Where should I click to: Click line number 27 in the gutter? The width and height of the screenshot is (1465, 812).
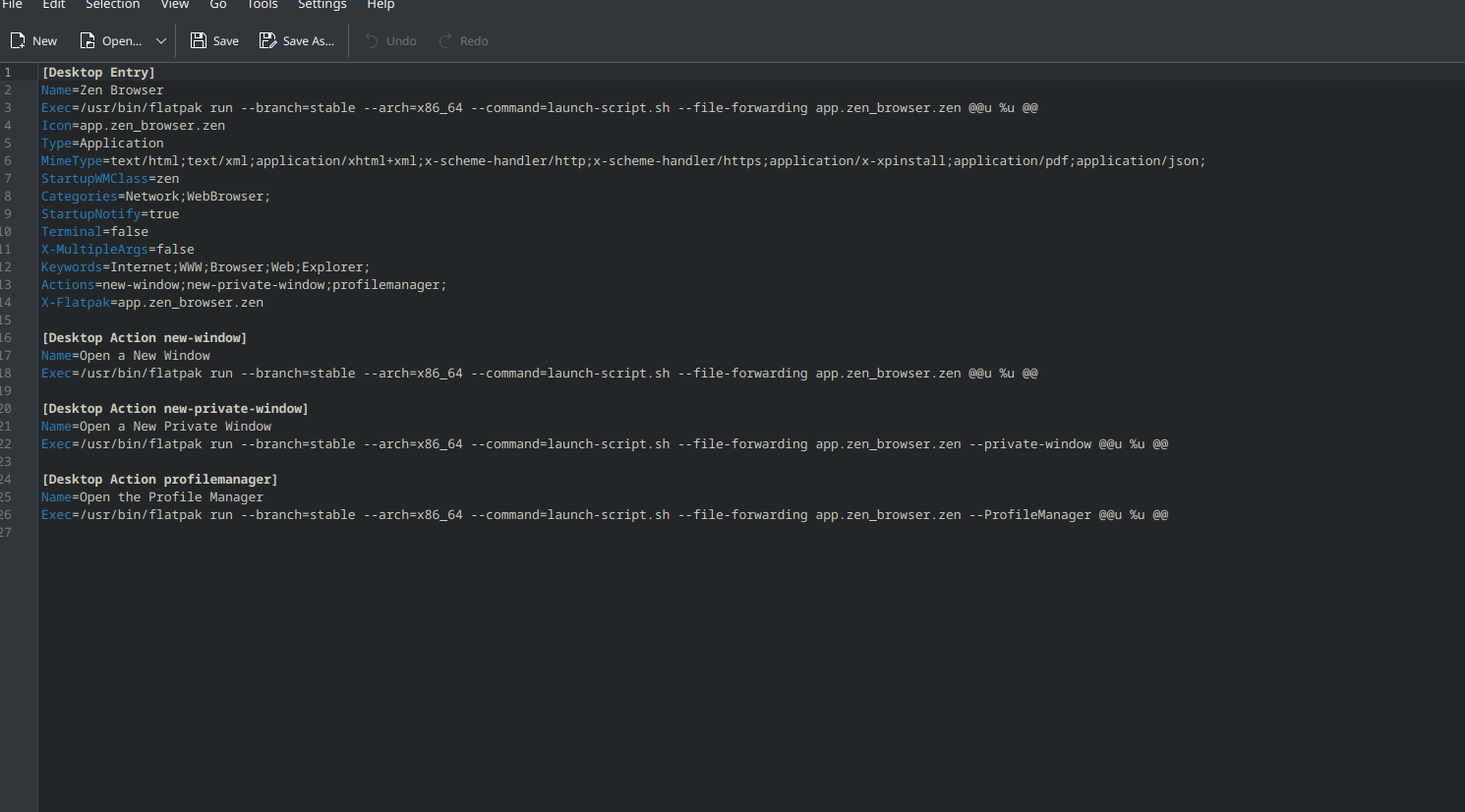tap(6, 533)
